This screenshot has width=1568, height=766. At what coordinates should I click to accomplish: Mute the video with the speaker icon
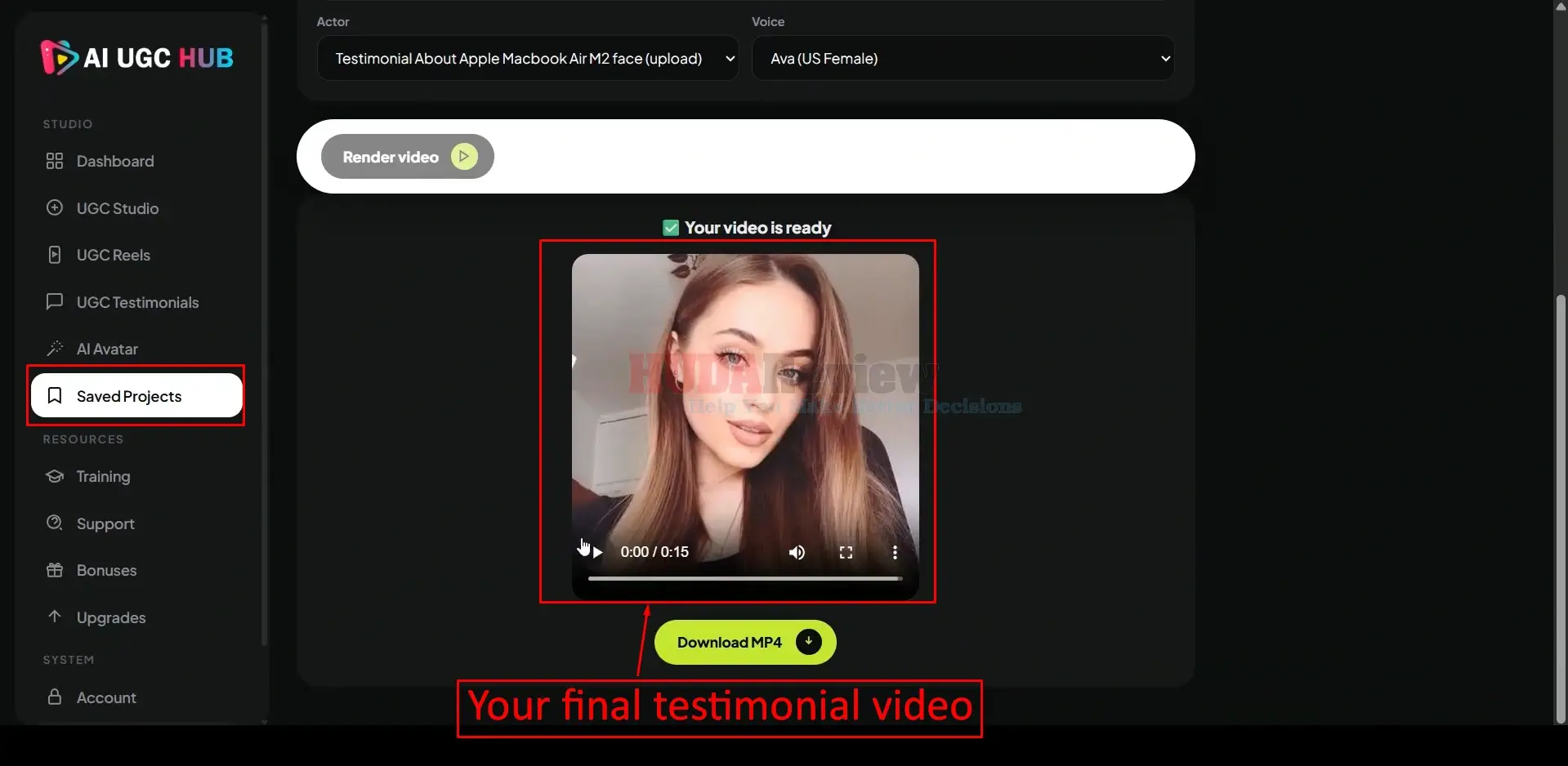click(x=797, y=552)
